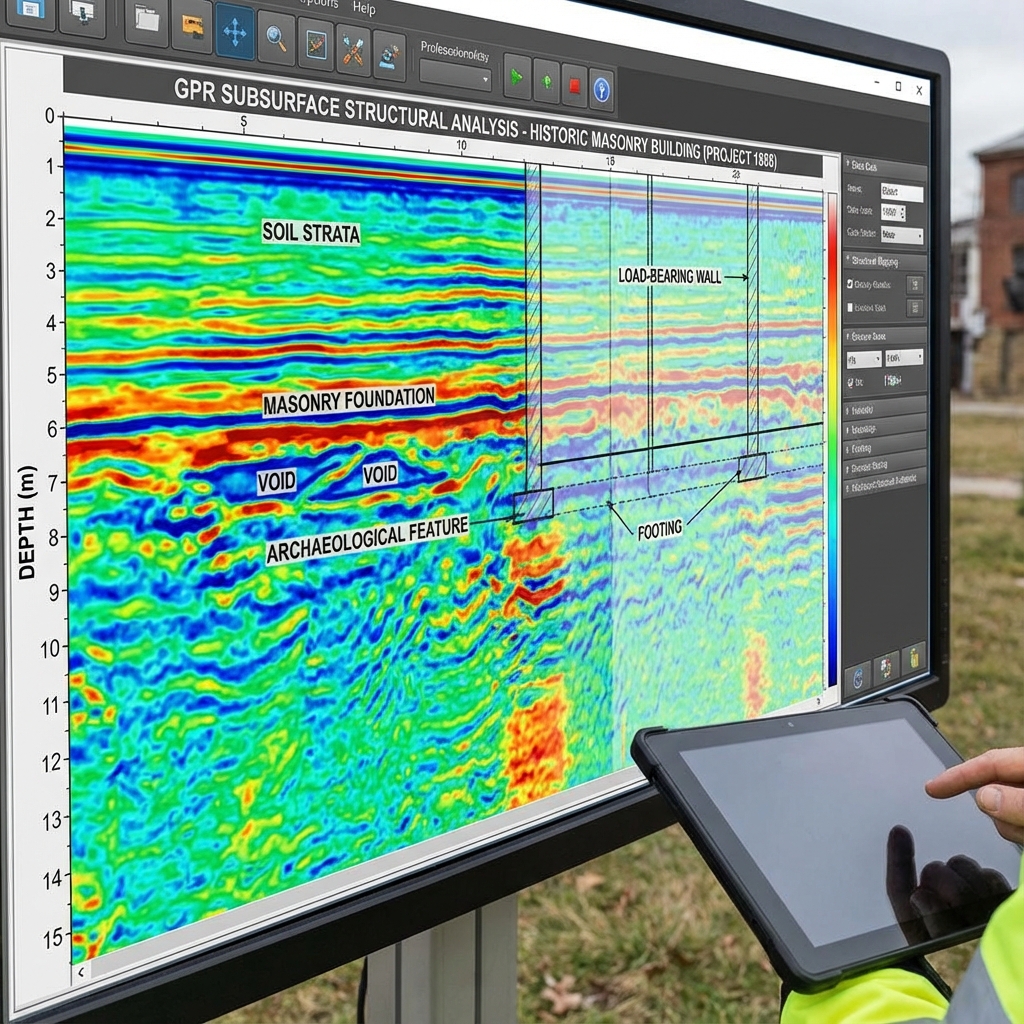Click the yellow vehicle icon in toolbar

click(192, 27)
